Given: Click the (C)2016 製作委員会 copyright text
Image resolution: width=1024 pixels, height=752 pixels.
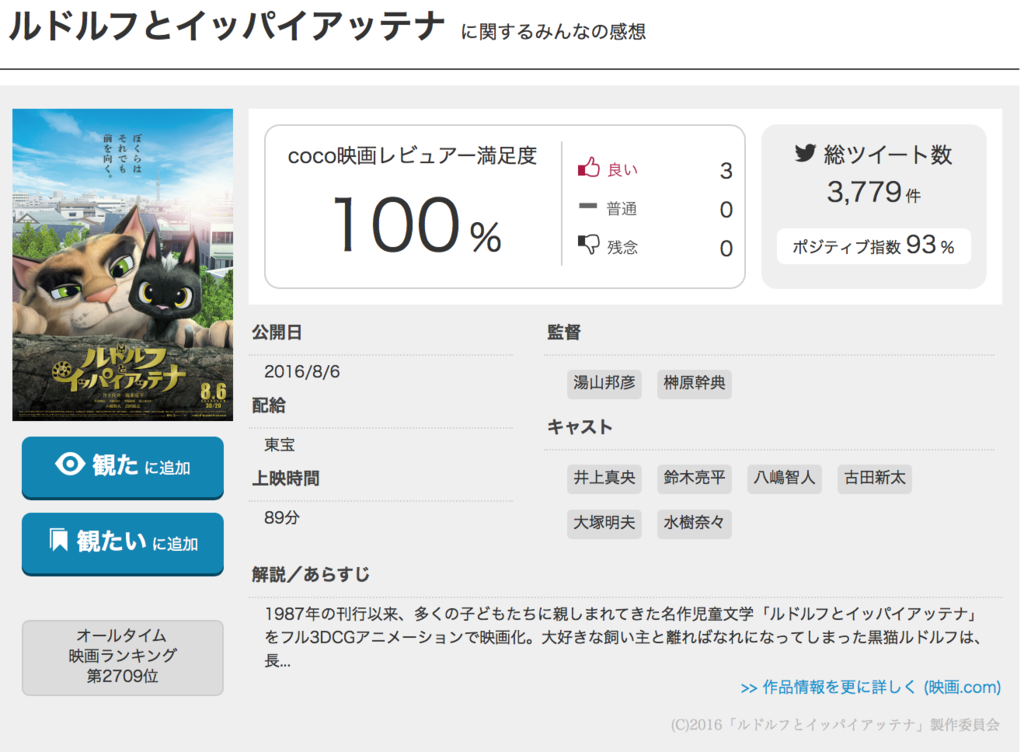Looking at the screenshot, I should (835, 725).
